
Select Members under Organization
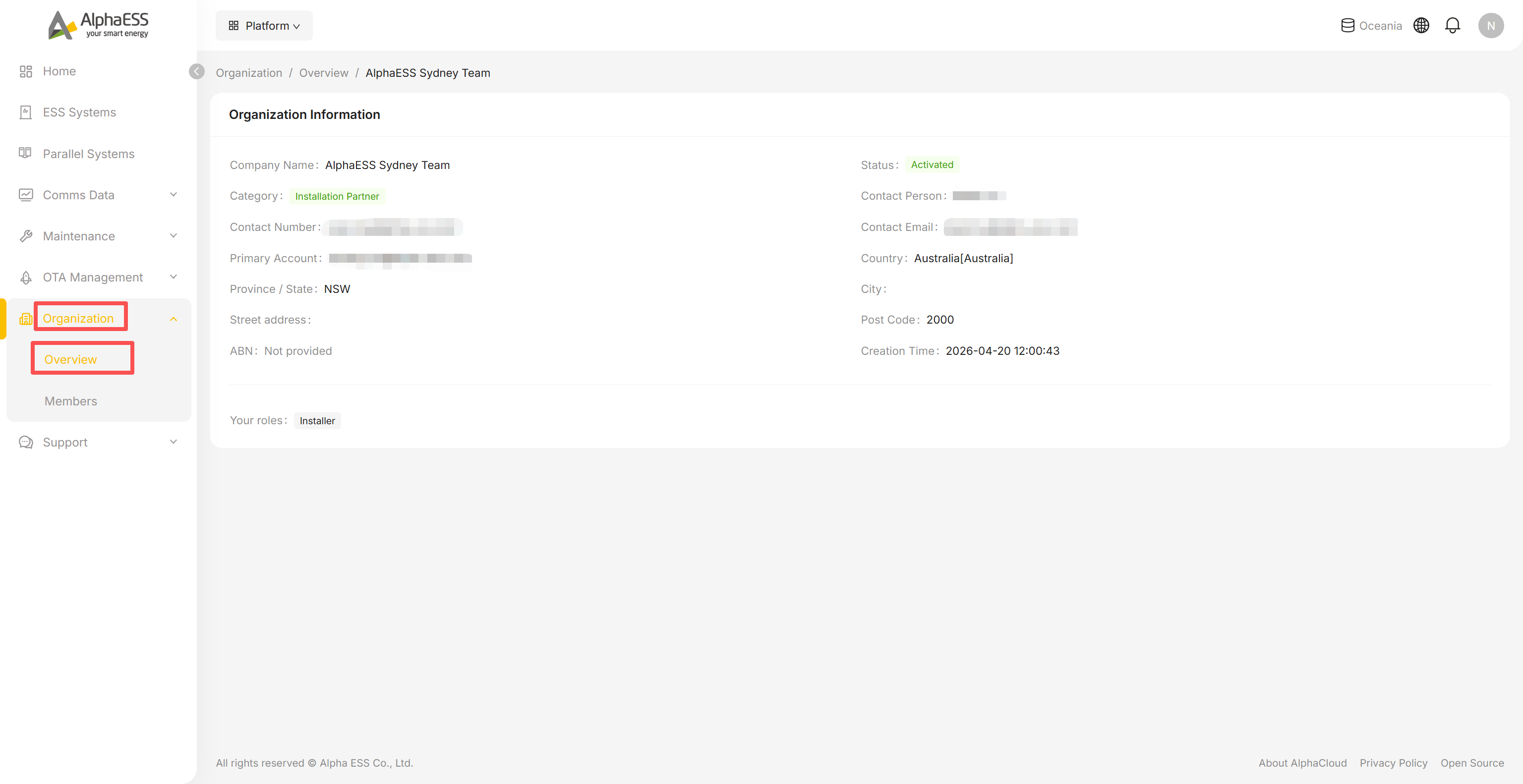[x=70, y=401]
